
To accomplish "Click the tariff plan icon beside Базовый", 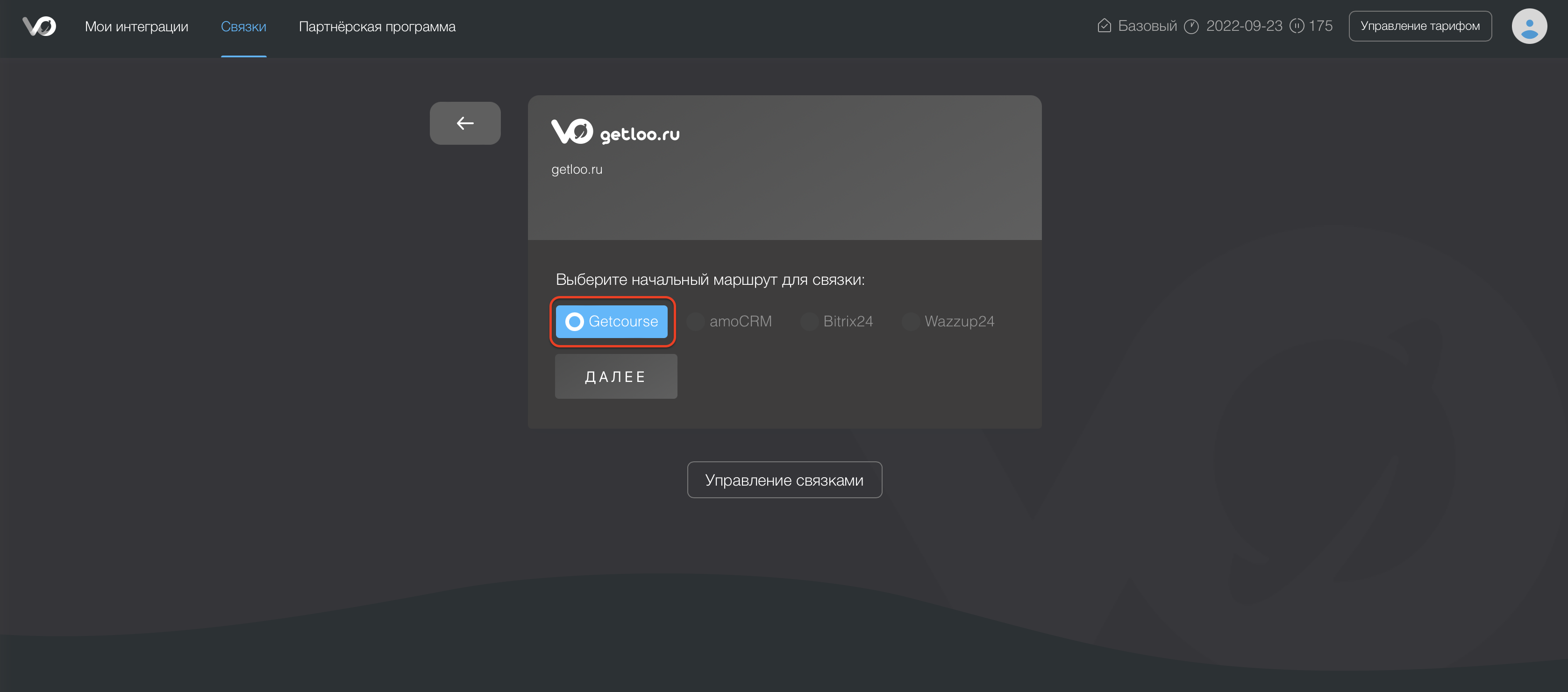I will [x=1104, y=26].
